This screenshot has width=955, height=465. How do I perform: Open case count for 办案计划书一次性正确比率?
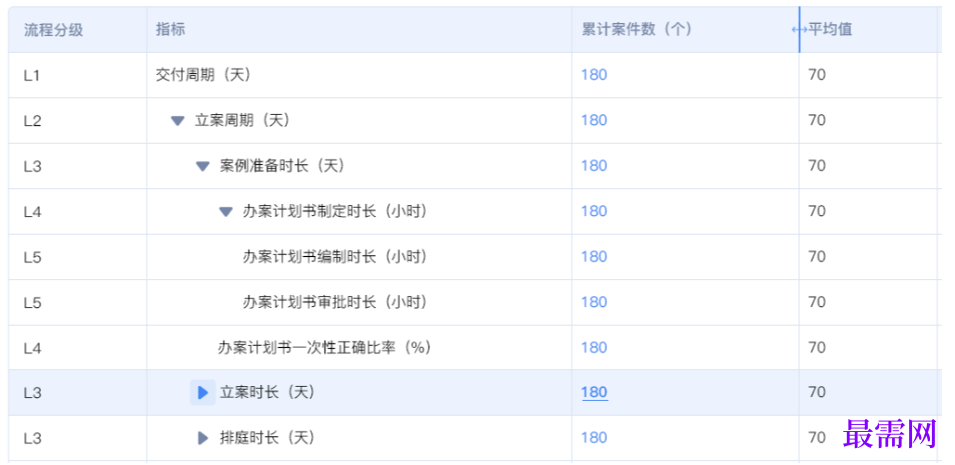click(x=594, y=348)
